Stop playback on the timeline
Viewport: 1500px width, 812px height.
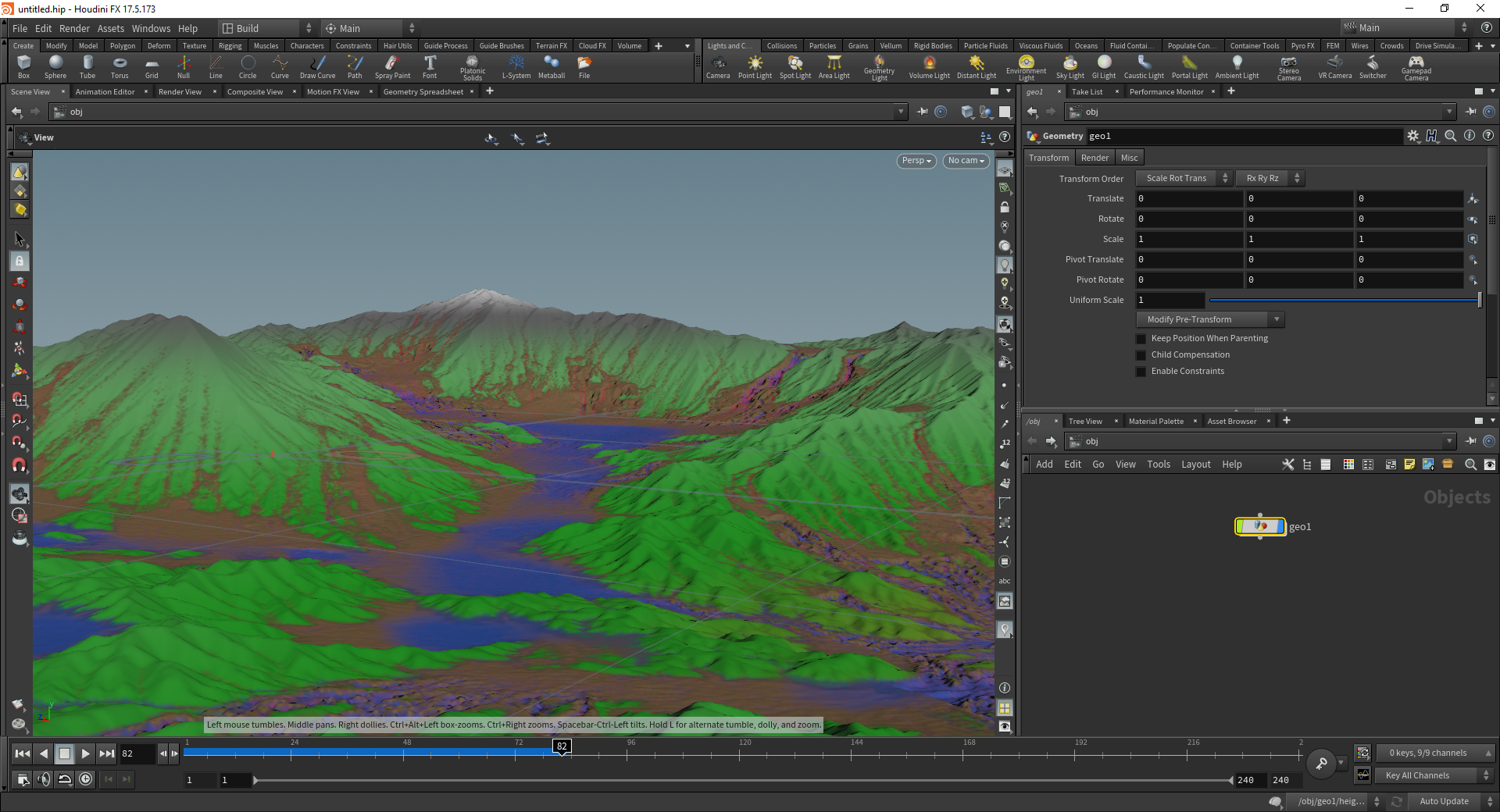click(65, 753)
